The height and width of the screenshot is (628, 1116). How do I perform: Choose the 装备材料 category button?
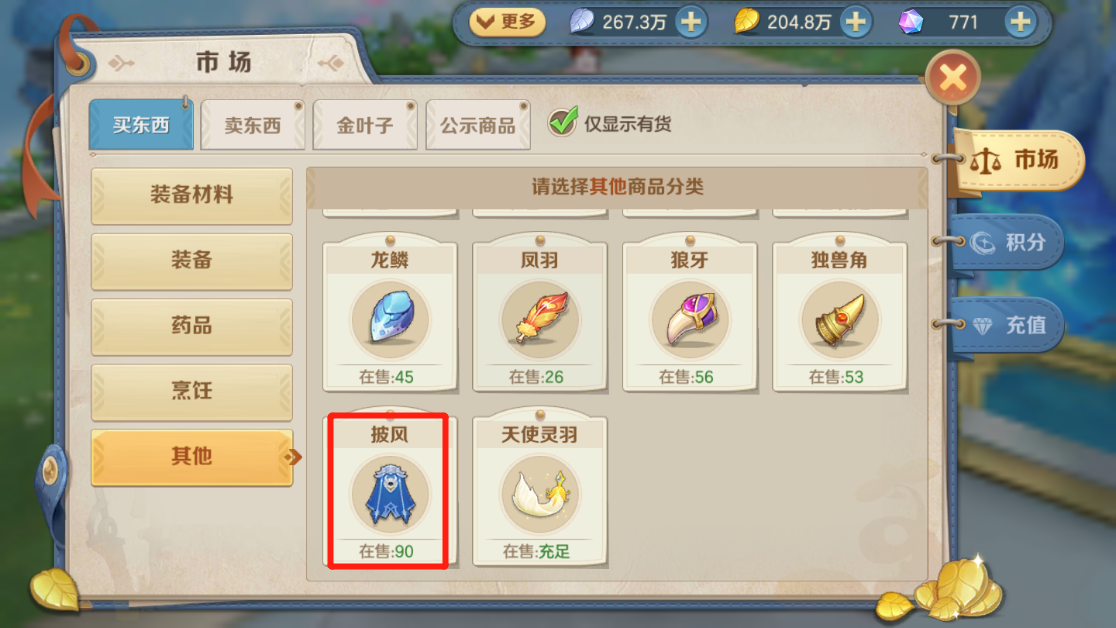[x=191, y=195]
